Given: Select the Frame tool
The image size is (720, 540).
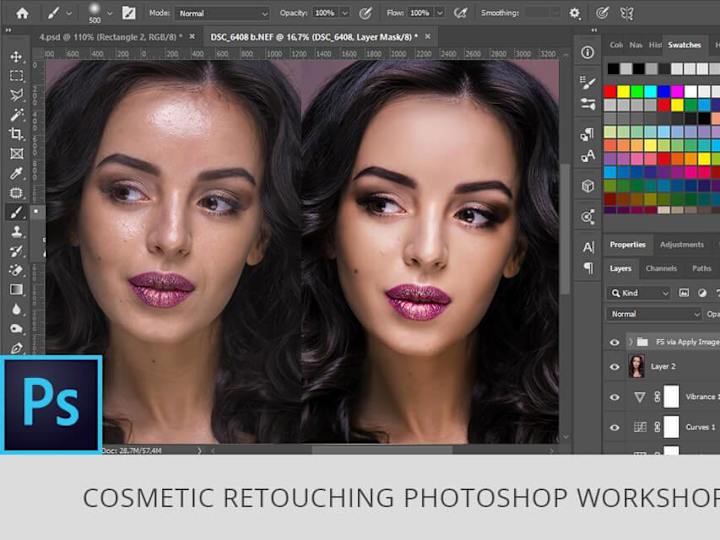Looking at the screenshot, I should pyautogui.click(x=17, y=153).
